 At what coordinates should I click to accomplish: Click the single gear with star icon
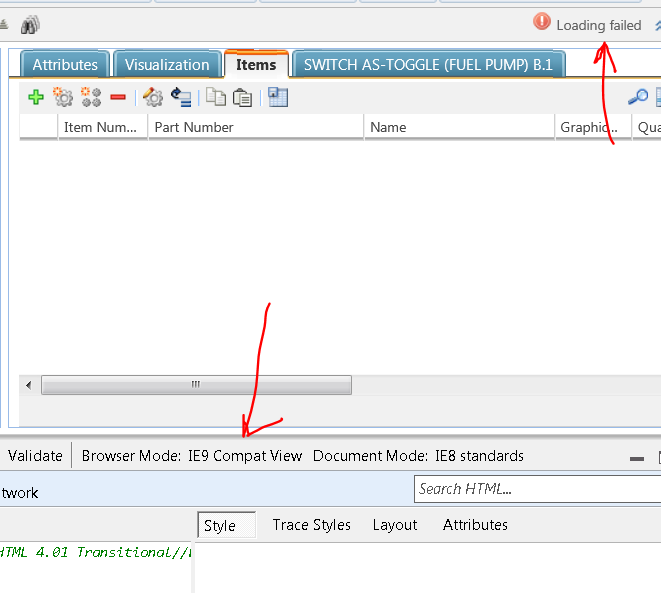63,97
